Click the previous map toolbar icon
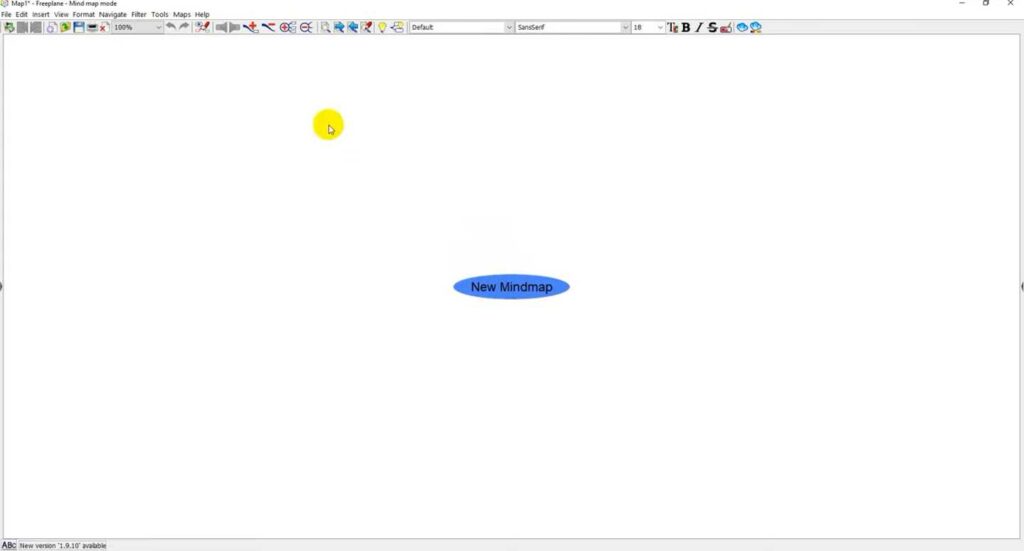1024x551 pixels. [22, 27]
